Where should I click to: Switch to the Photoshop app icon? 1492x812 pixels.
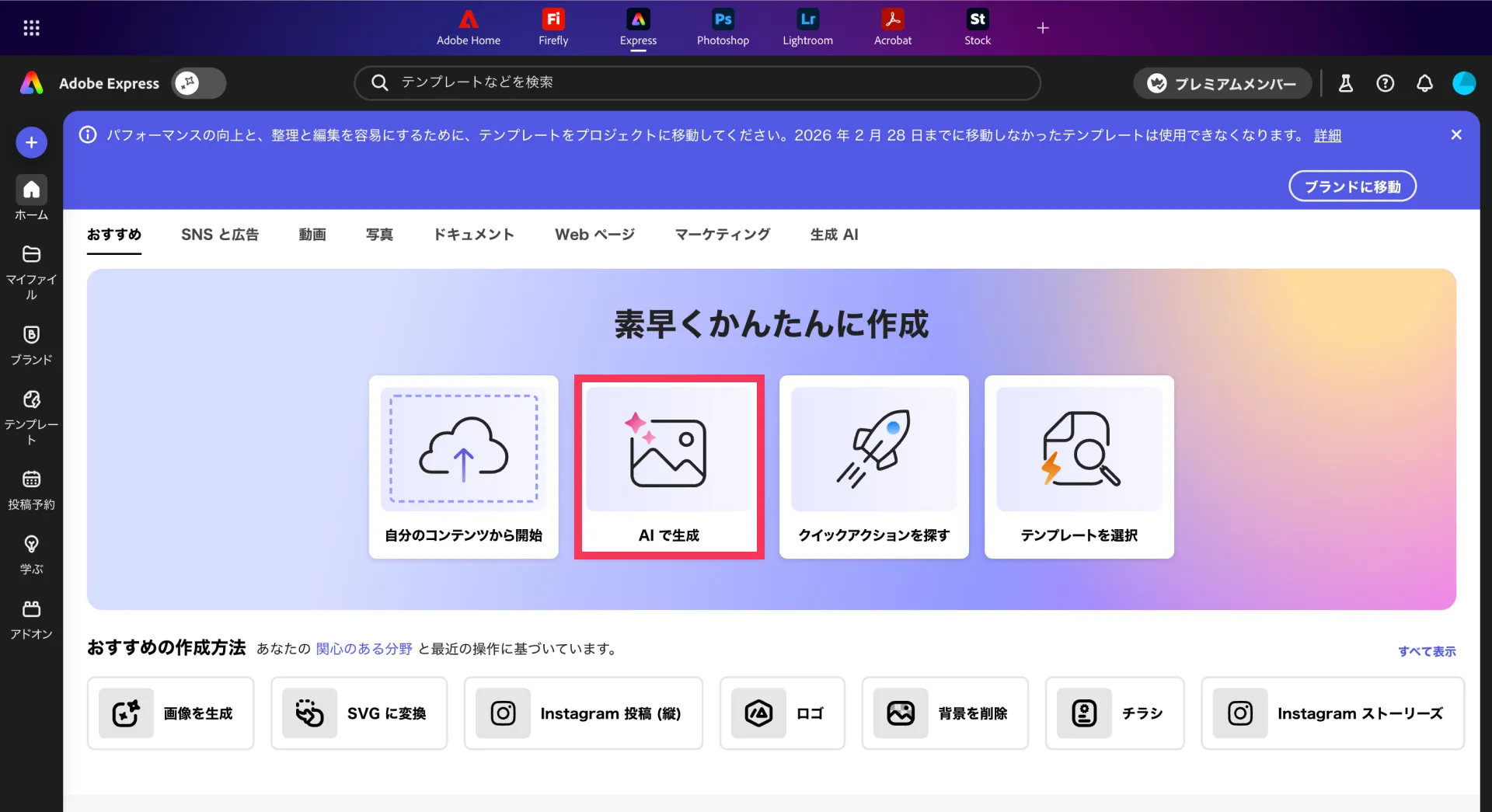pyautogui.click(x=723, y=27)
